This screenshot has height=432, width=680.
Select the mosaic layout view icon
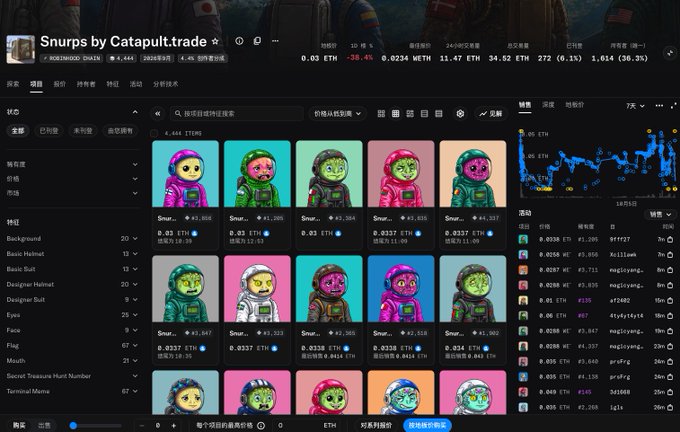(410, 114)
